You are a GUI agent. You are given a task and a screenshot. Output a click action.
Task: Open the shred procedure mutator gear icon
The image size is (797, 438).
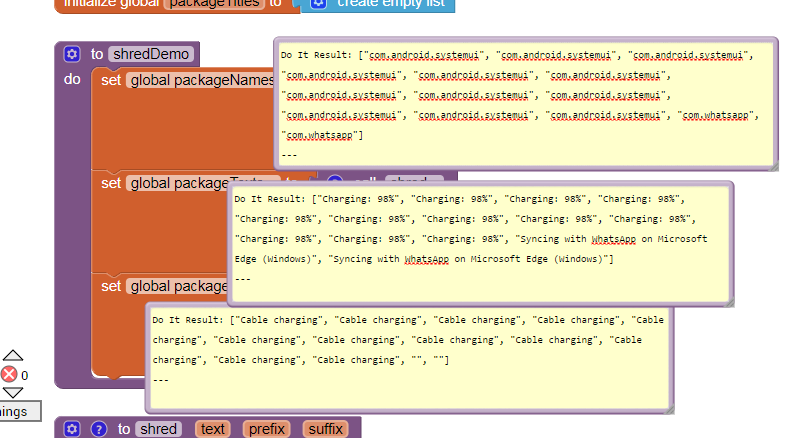click(x=71, y=429)
